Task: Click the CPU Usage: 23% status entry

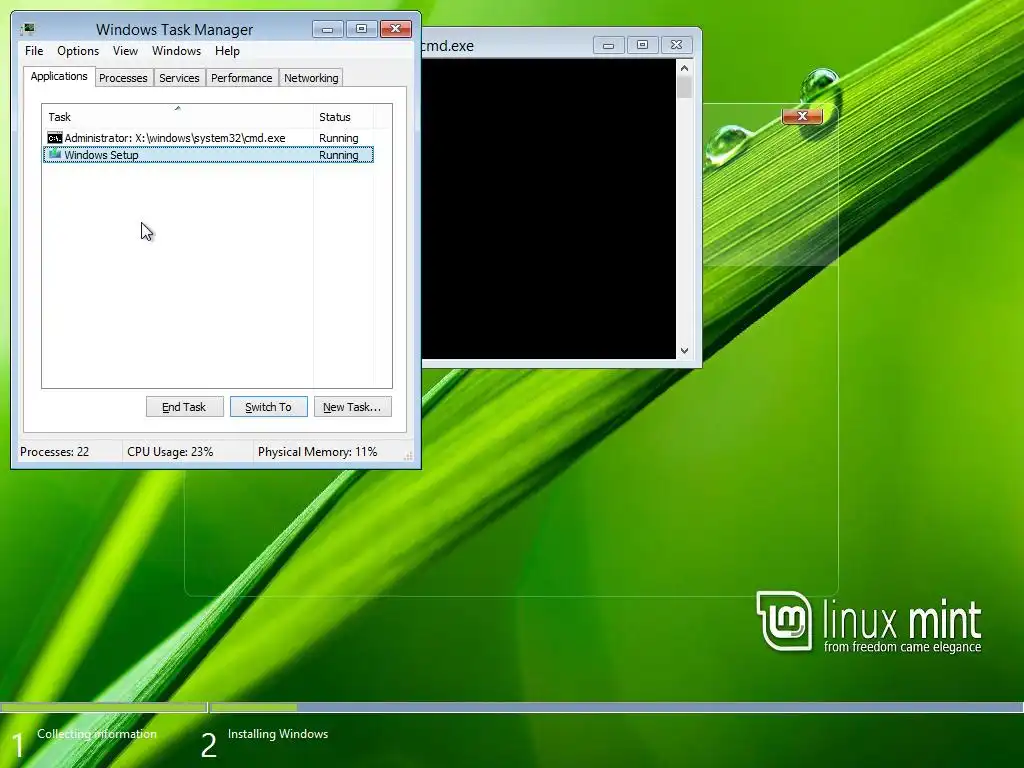Action: click(170, 452)
